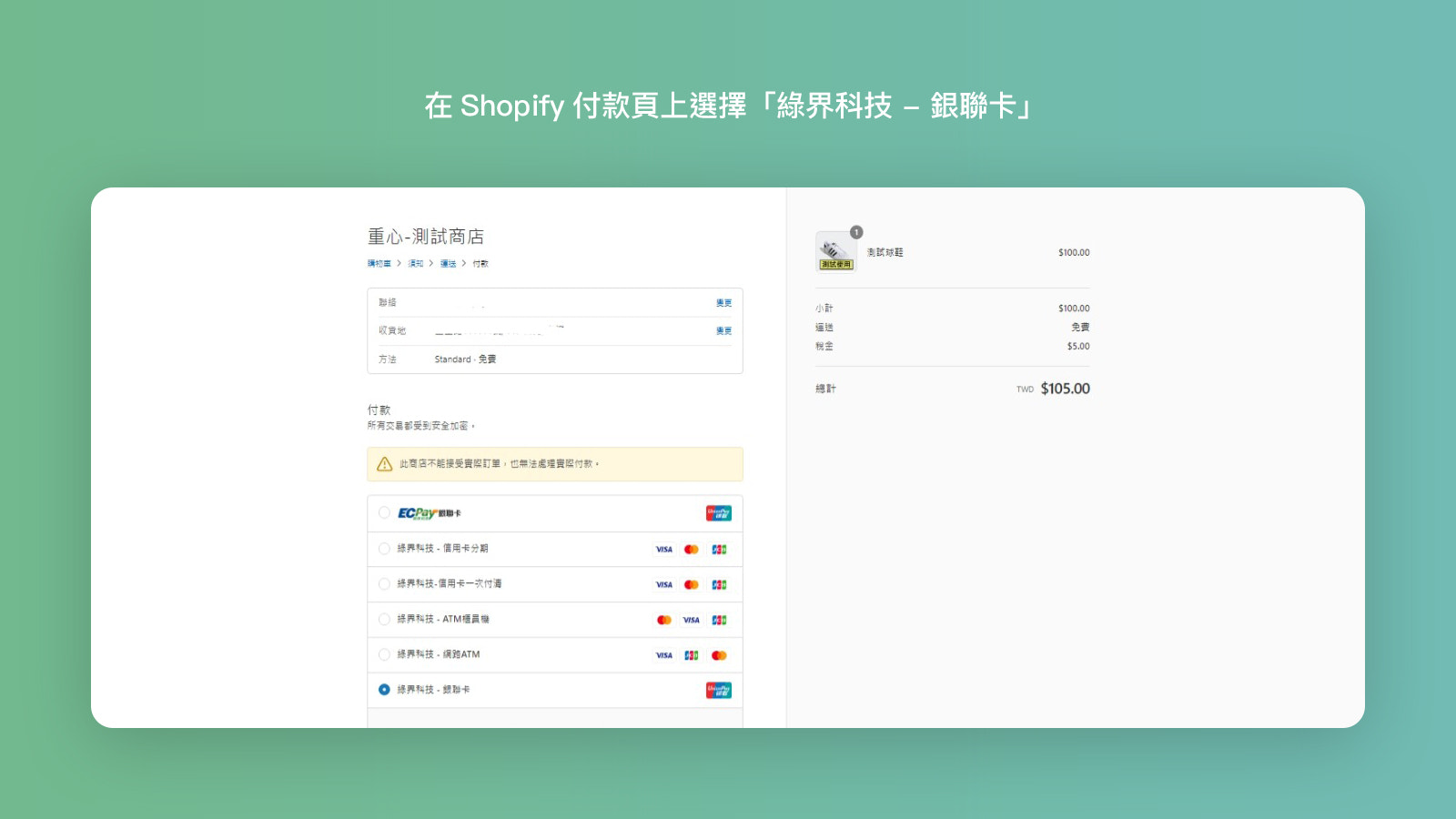
Task: Pick 綠界科技 - 網路ATM radio option
Action: coord(384,654)
